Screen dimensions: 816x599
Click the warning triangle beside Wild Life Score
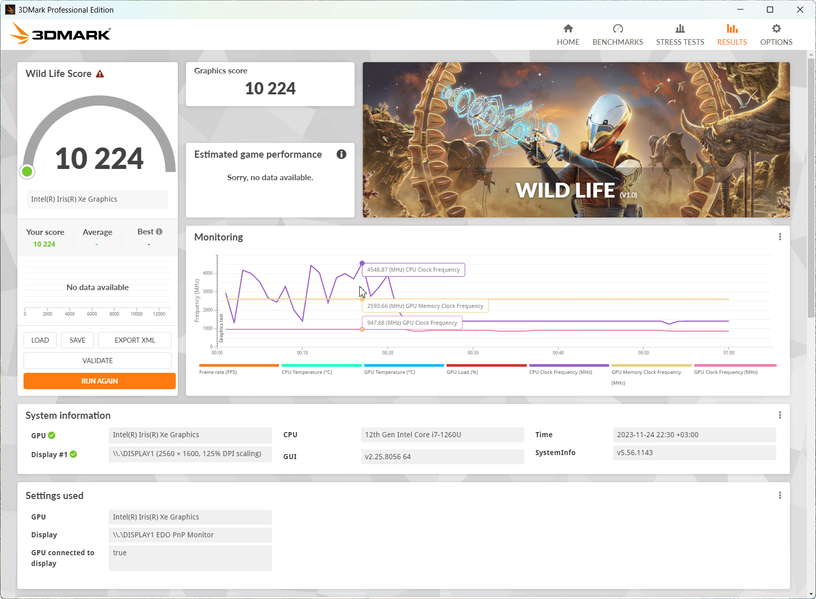[x=100, y=74]
